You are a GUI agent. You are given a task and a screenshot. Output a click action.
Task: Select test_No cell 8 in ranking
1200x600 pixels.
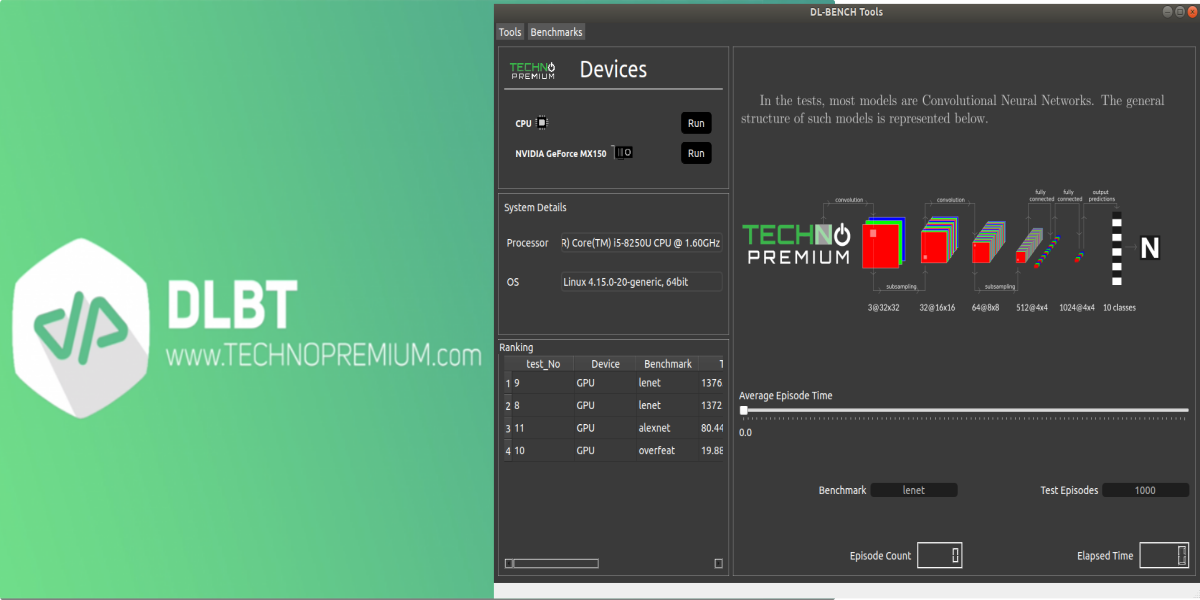pyautogui.click(x=543, y=405)
